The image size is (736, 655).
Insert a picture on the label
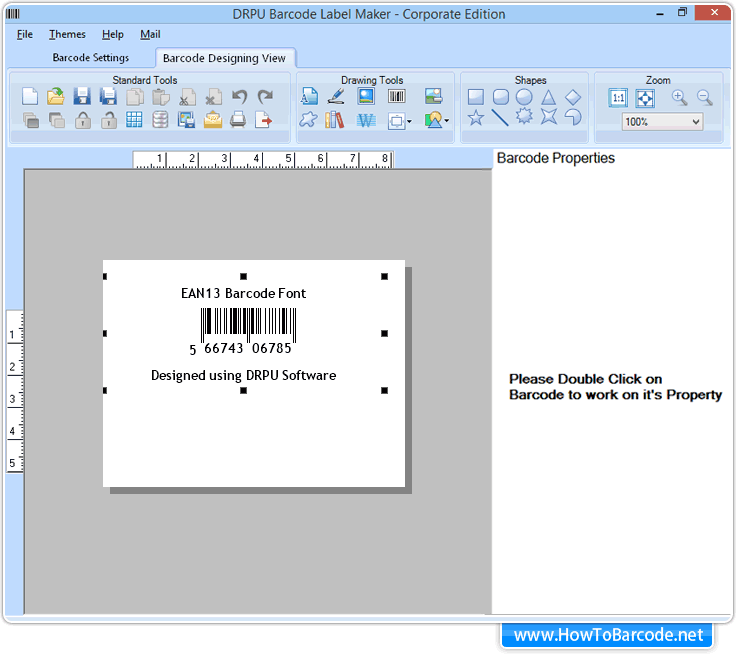point(366,97)
